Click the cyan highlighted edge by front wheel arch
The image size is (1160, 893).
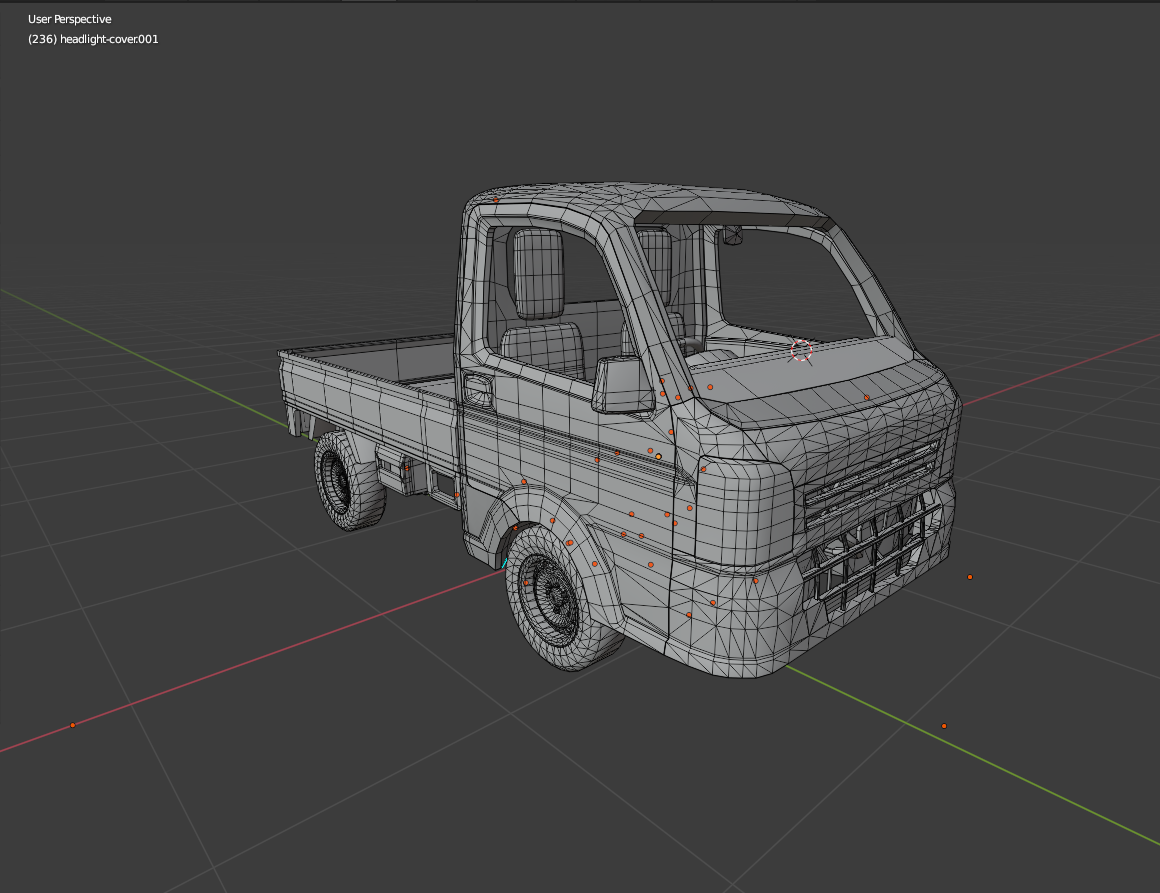pos(504,562)
